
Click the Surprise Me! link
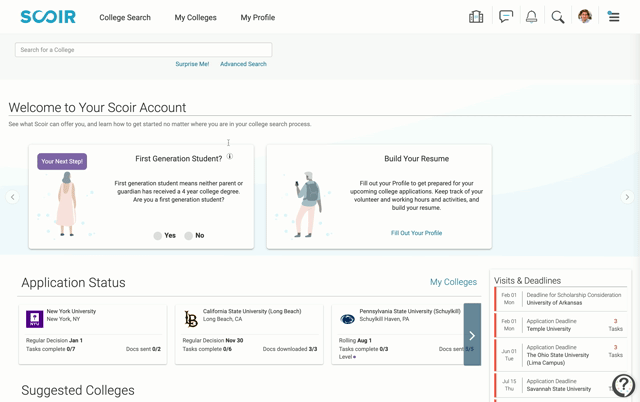[x=192, y=64]
